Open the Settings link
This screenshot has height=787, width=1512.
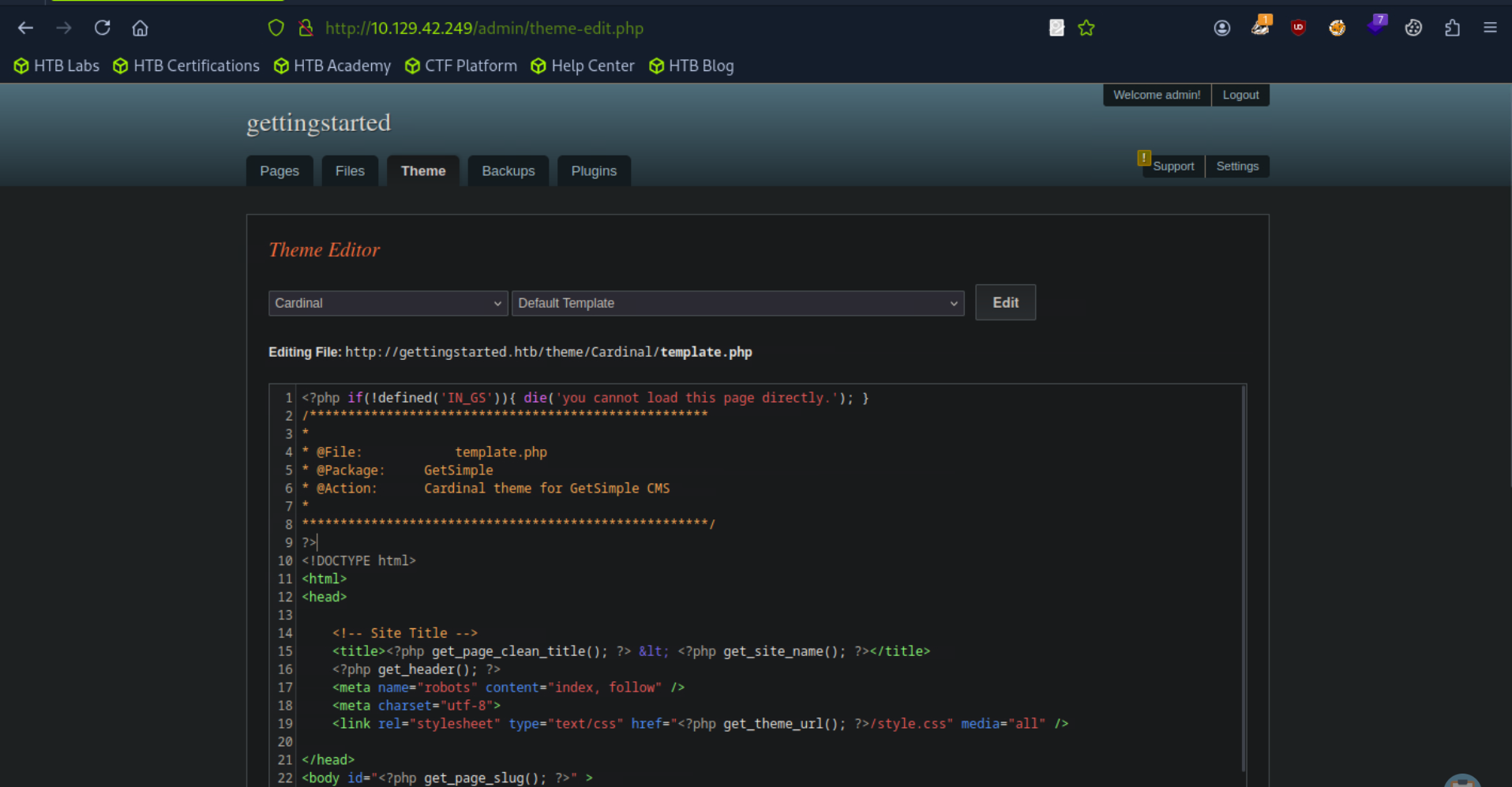click(1237, 167)
